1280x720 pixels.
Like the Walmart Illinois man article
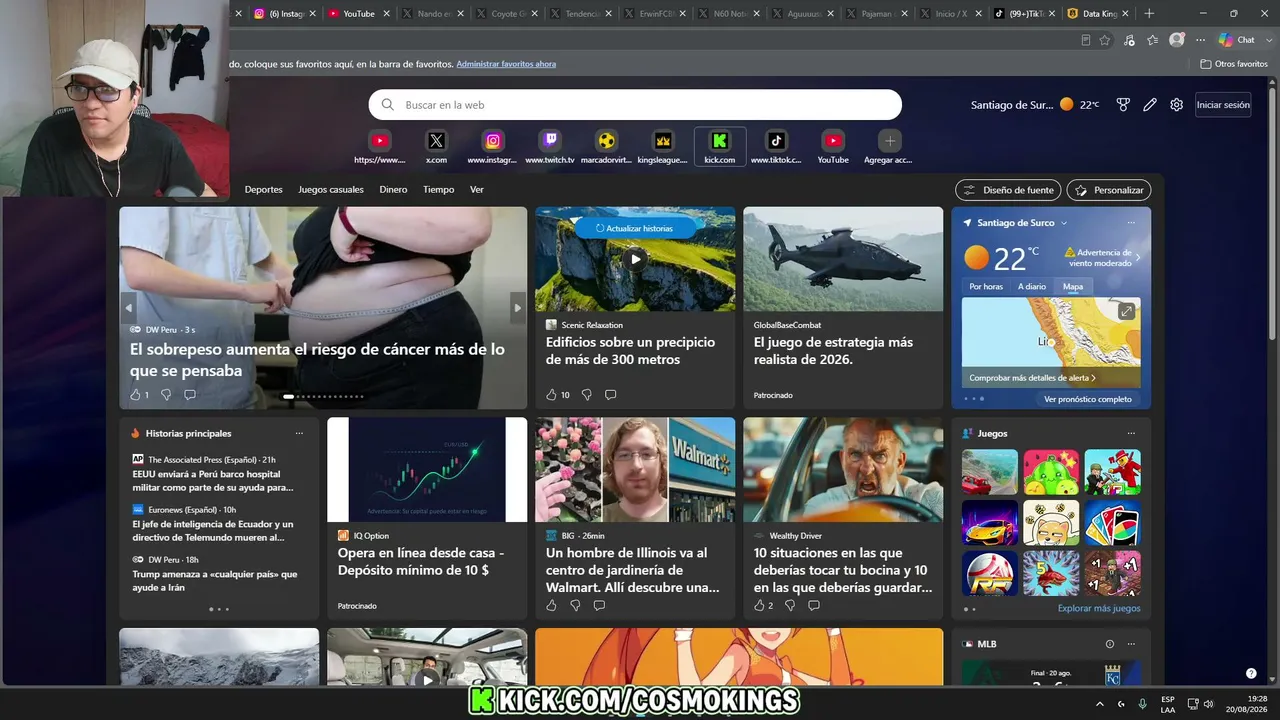pos(551,605)
